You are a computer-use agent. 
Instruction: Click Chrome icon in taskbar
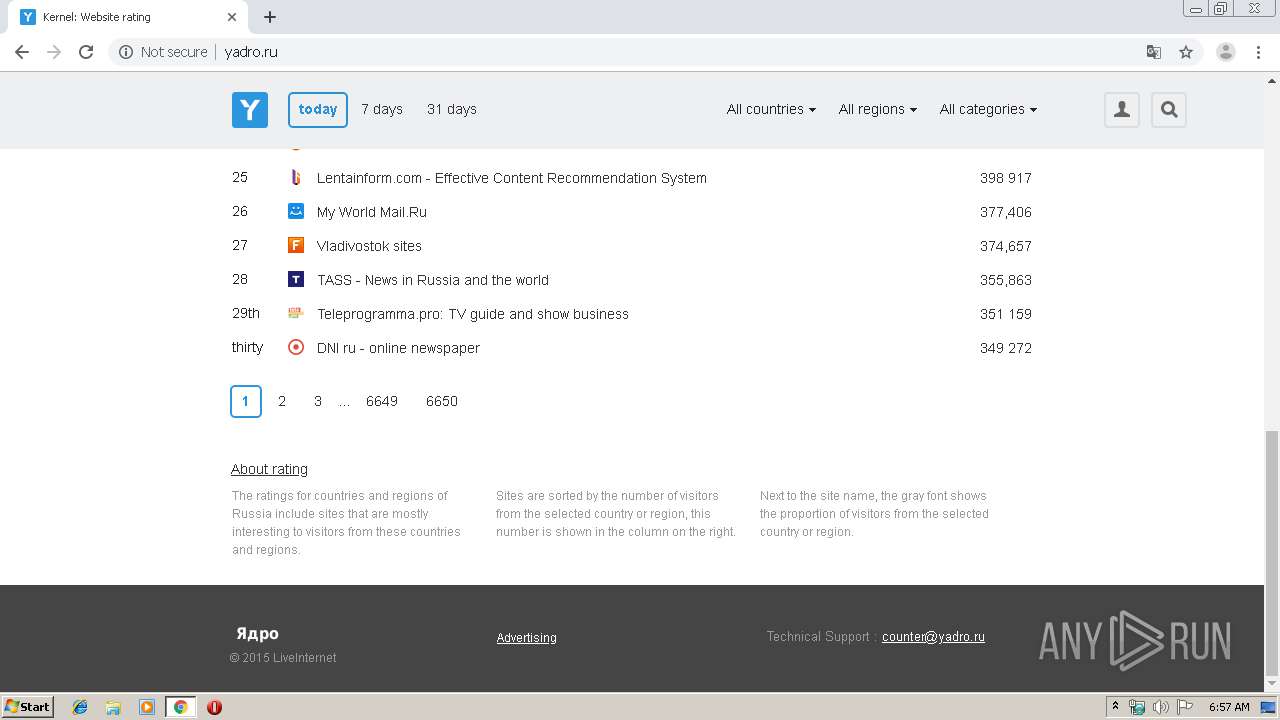[x=180, y=707]
